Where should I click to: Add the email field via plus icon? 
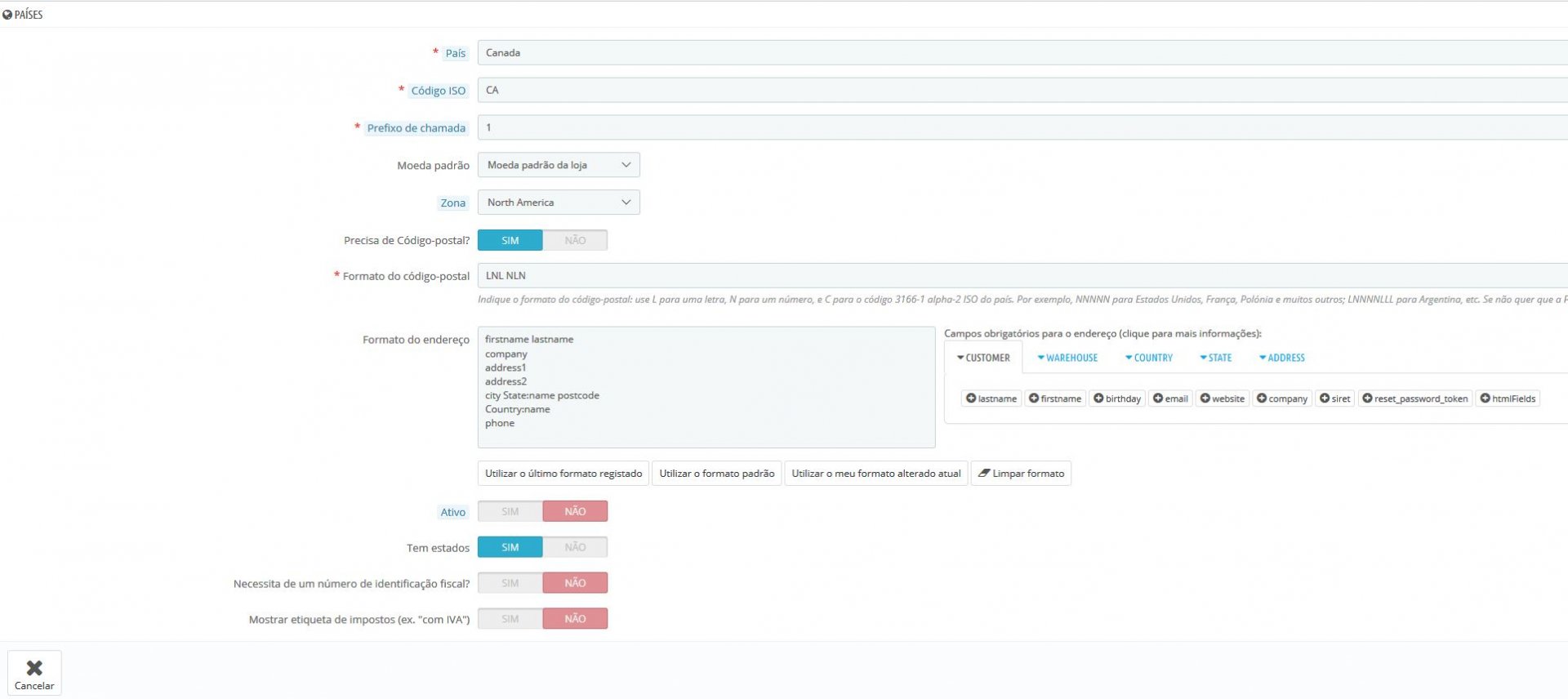point(1158,398)
